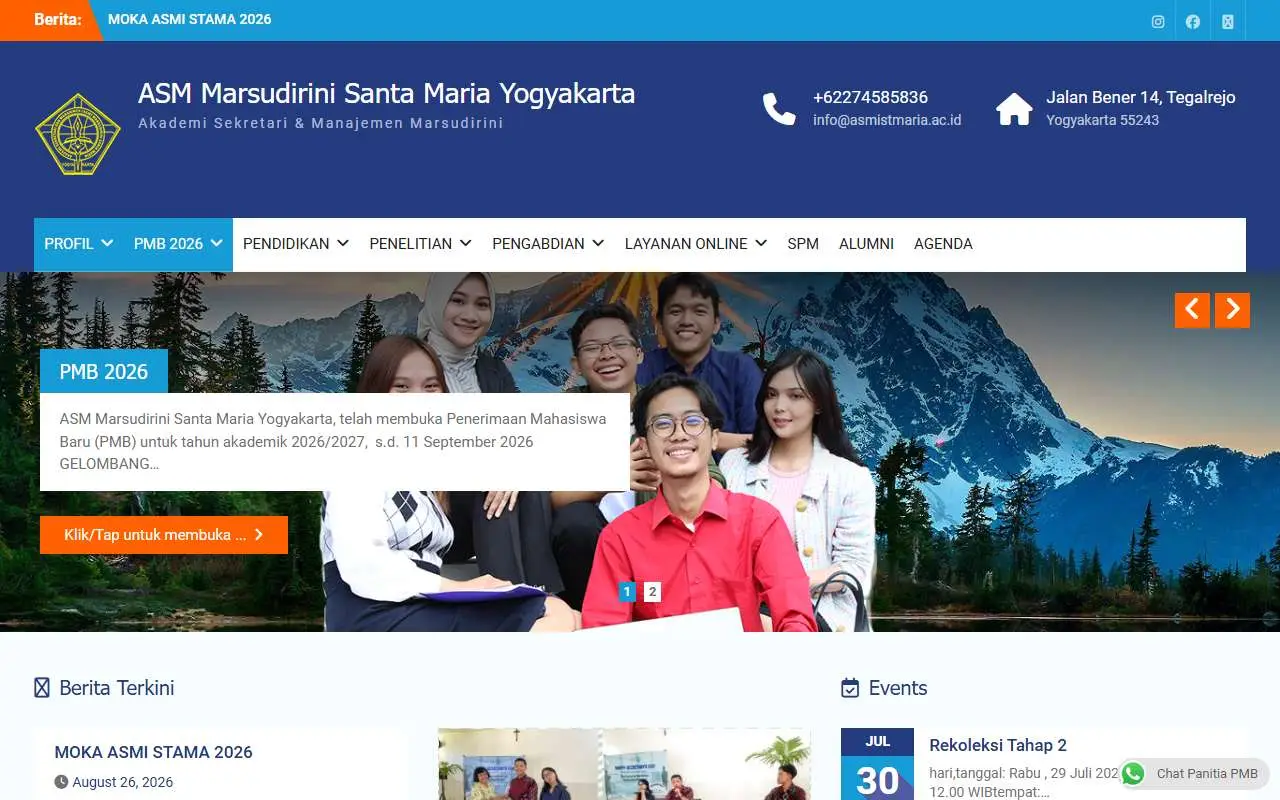Open the LAYANAN ONLINE menu item

tap(686, 244)
